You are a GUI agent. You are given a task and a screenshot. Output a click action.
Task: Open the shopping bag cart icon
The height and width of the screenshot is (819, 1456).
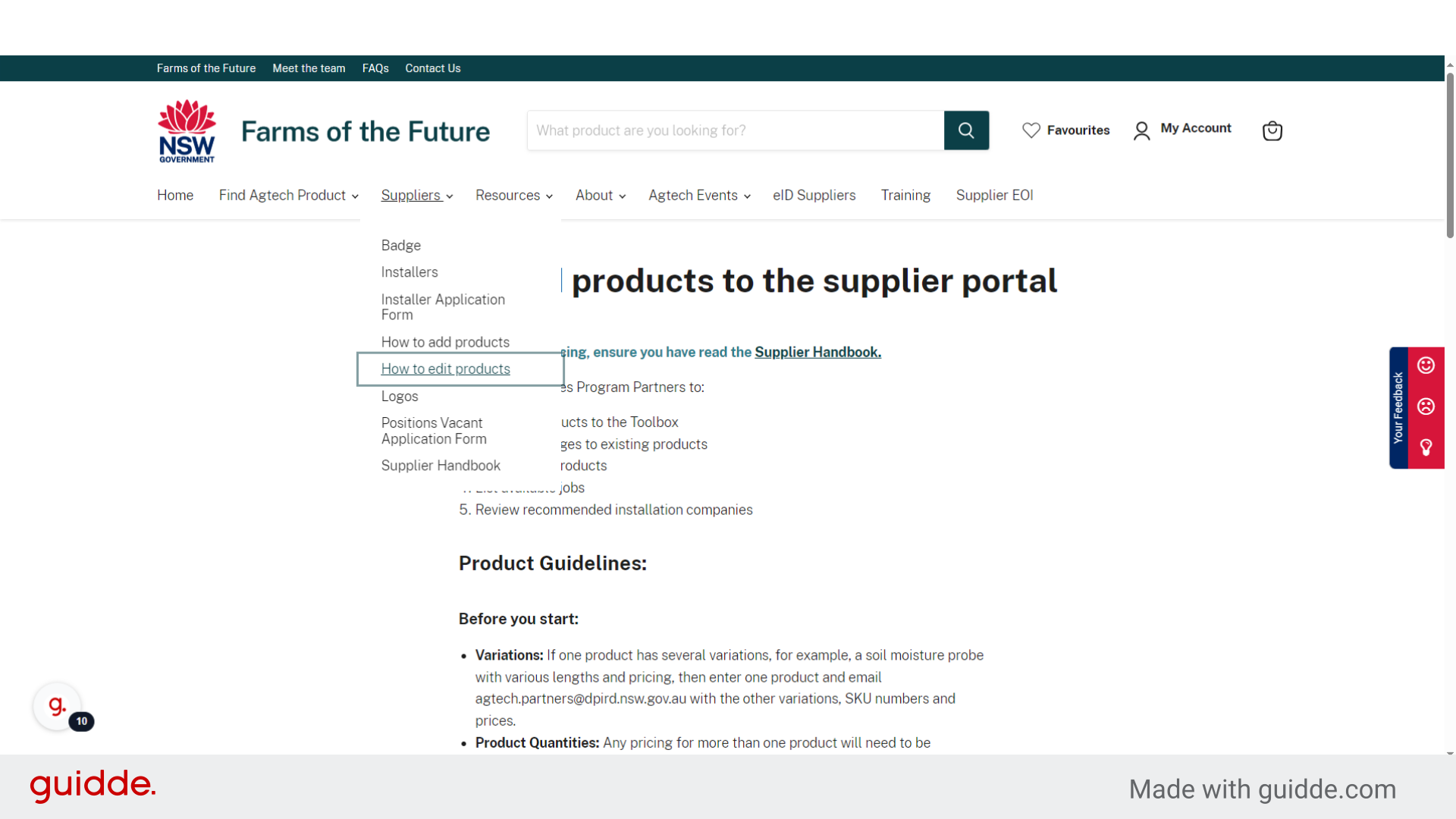(1272, 130)
